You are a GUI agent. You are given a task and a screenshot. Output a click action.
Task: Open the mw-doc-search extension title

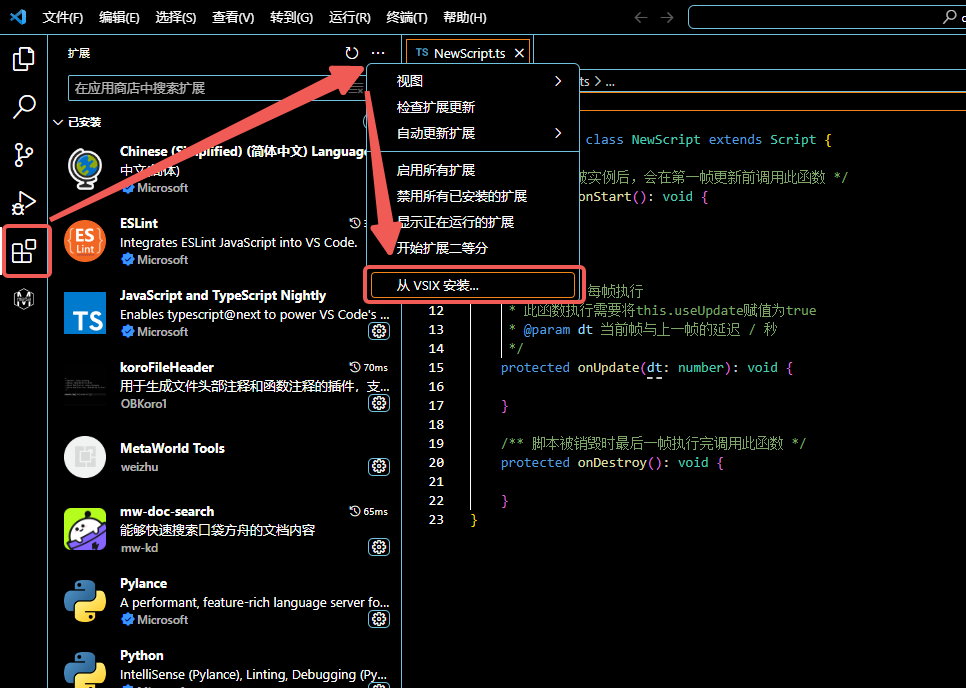pyautogui.click(x=167, y=511)
